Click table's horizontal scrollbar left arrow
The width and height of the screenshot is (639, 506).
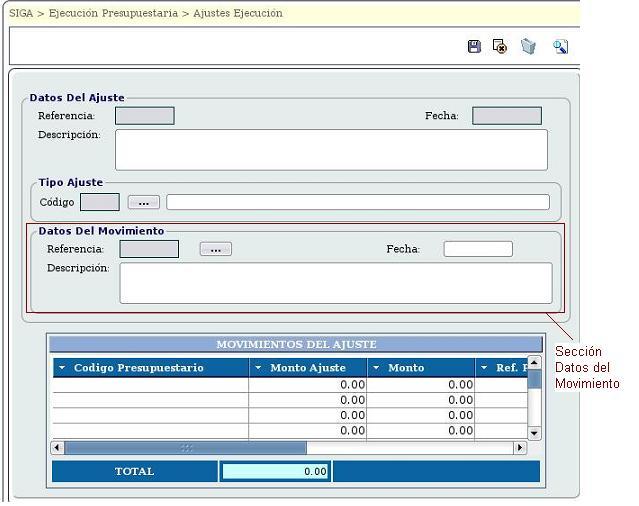tap(57, 448)
